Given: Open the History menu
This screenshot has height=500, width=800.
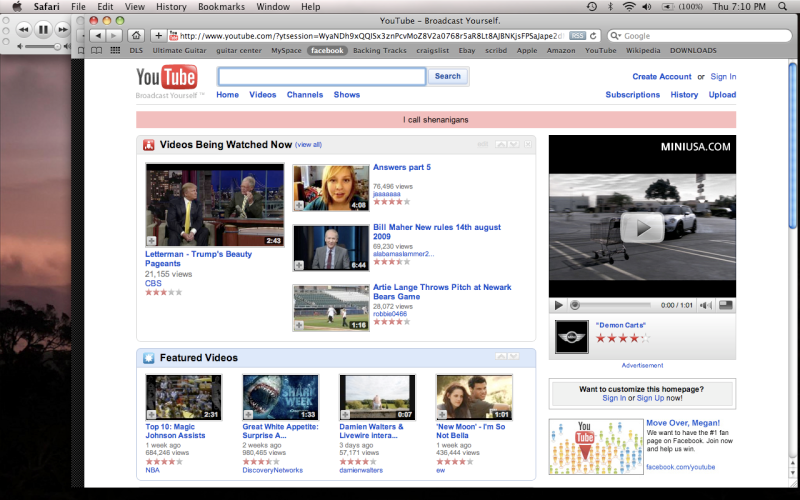Looking at the screenshot, I should coord(171,7).
